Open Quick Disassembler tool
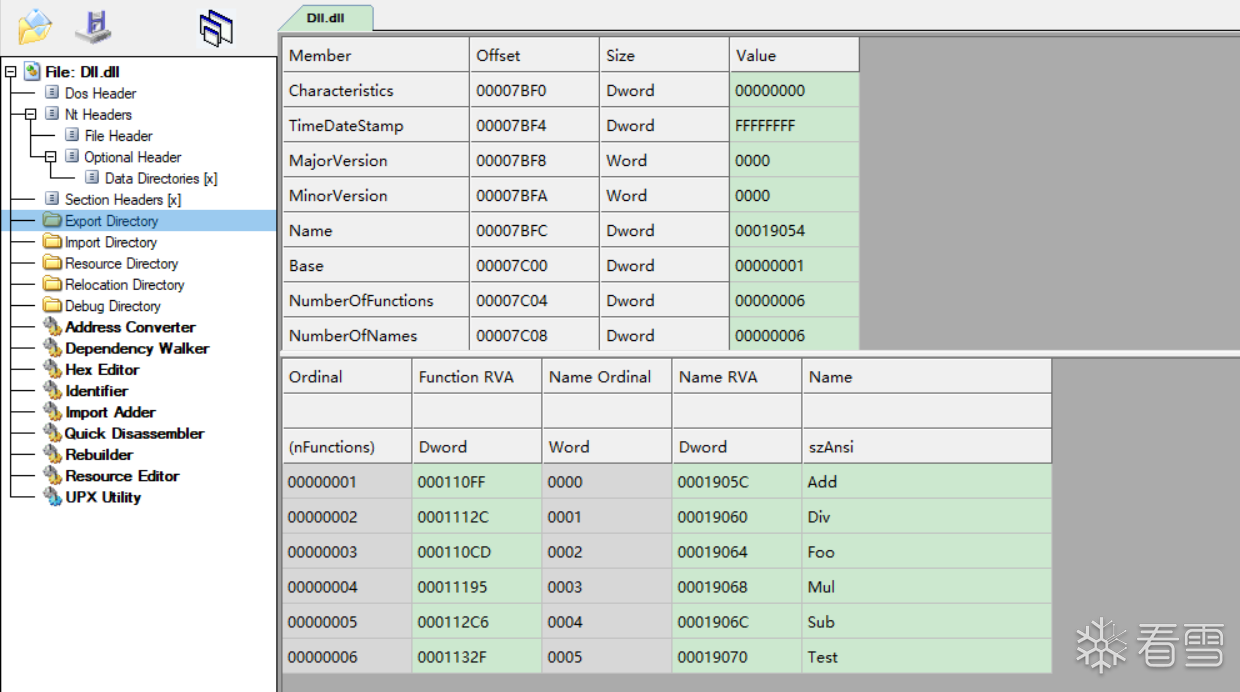This screenshot has height=692, width=1240. click(134, 433)
